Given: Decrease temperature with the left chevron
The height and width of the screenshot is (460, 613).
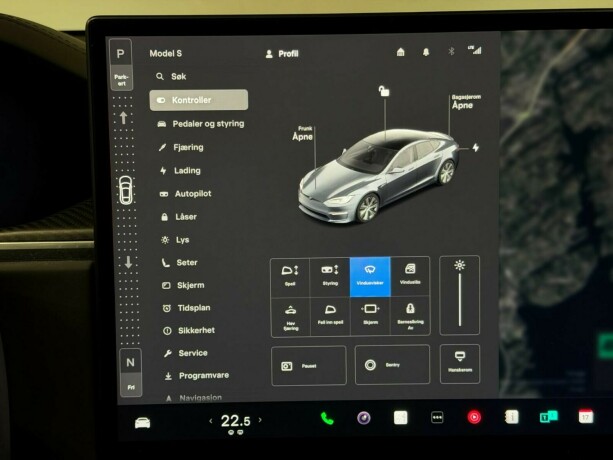Looking at the screenshot, I should 211,421.
